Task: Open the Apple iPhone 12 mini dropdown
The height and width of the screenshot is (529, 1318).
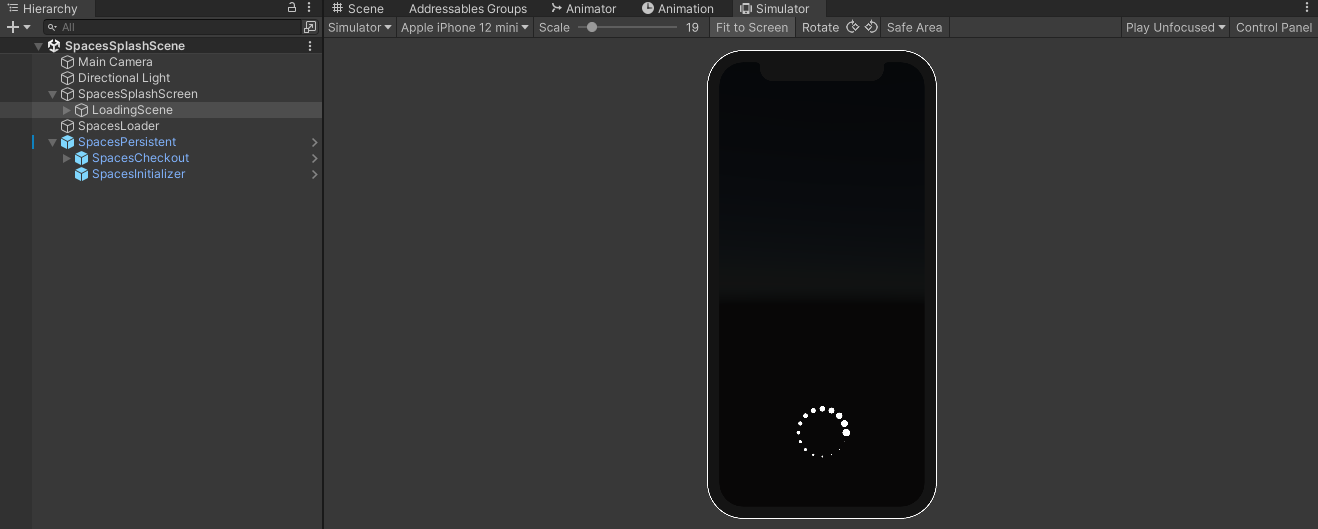Action: tap(464, 27)
